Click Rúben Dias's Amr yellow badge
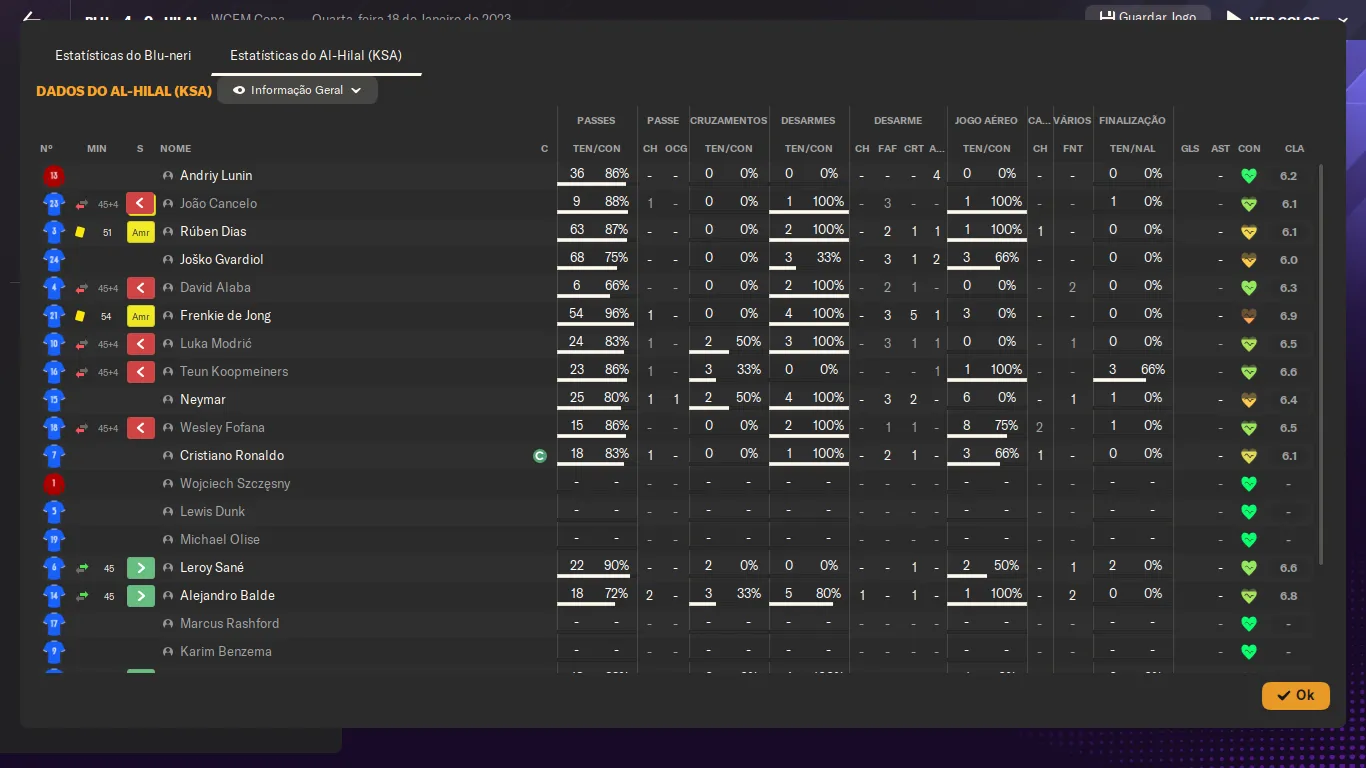This screenshot has height=768, width=1366. [140, 232]
